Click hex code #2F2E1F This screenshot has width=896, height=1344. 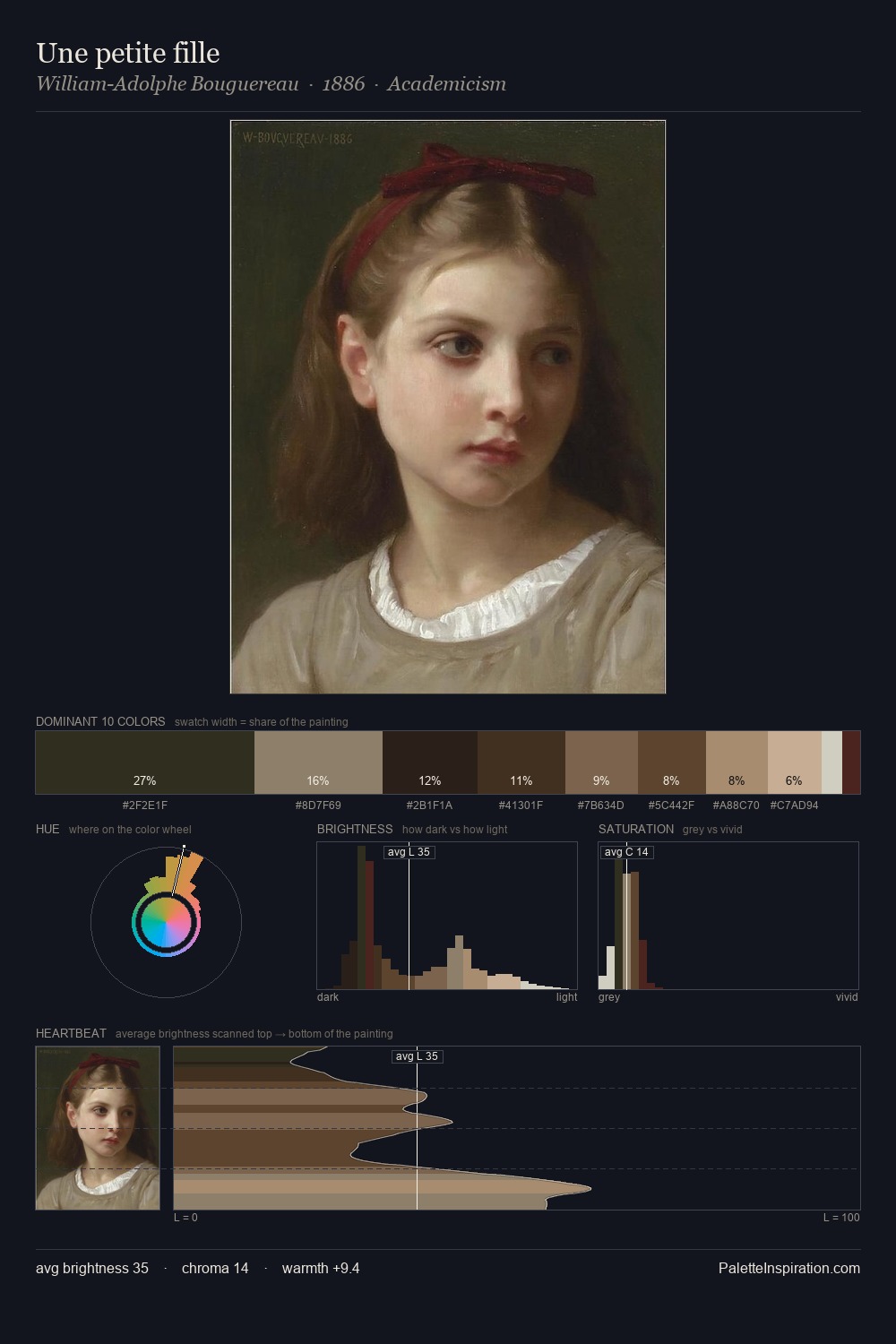pyautogui.click(x=145, y=805)
